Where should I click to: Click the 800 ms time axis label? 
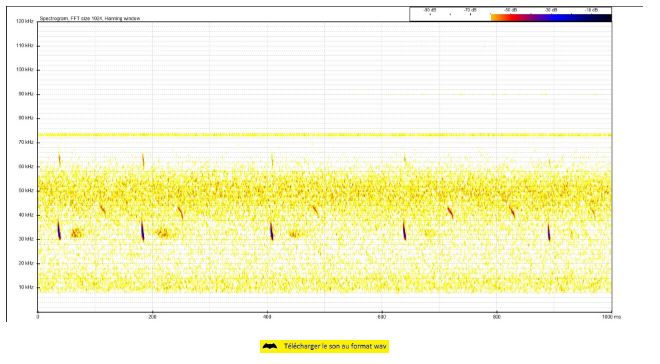[x=497, y=317]
